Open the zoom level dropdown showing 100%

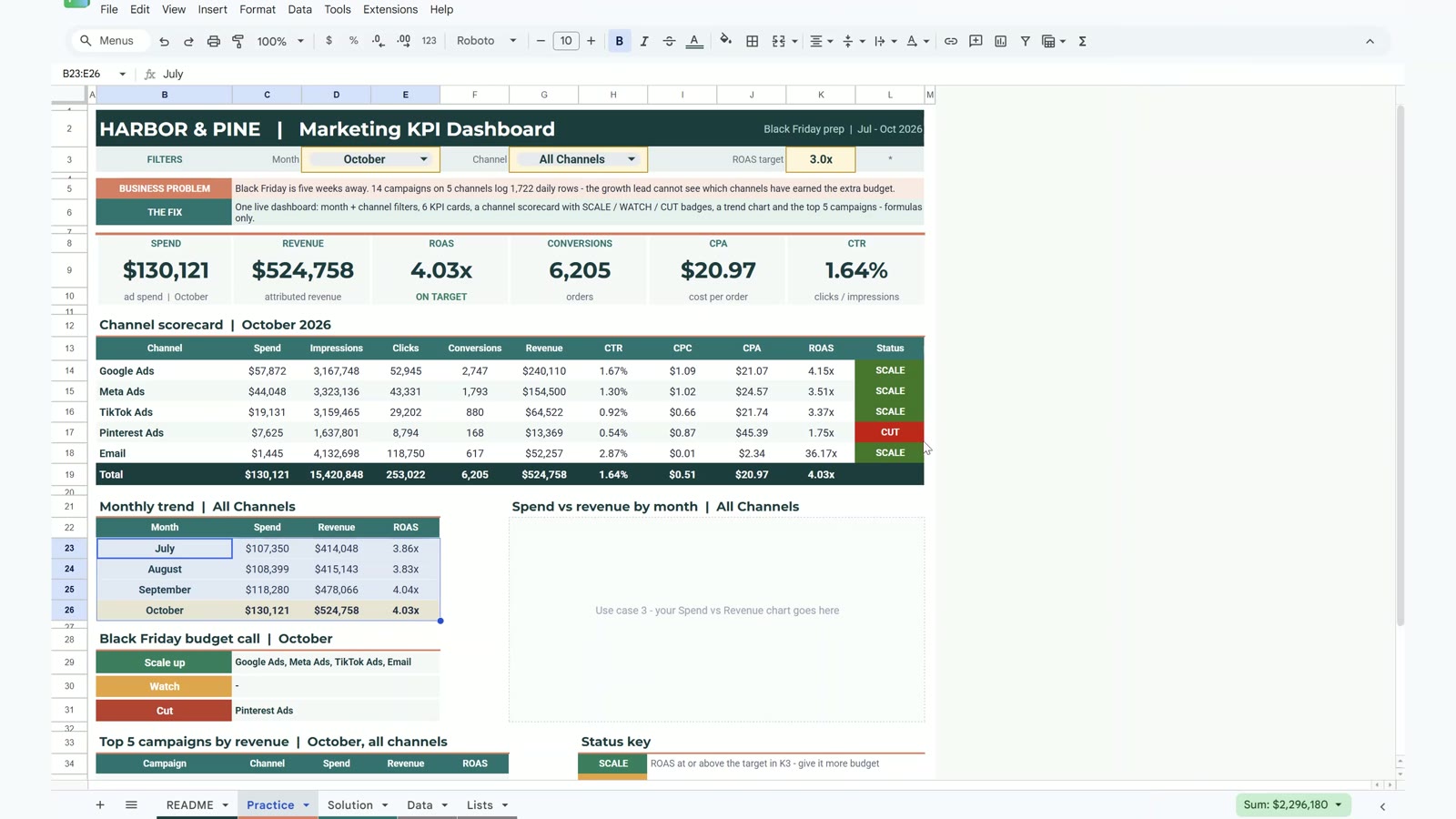click(280, 41)
